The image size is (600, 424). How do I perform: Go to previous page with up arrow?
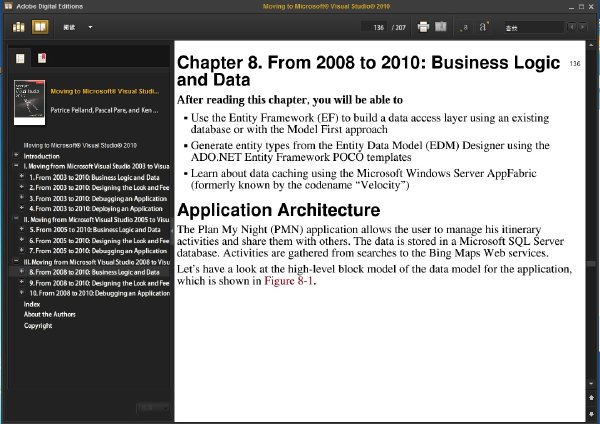591,398
